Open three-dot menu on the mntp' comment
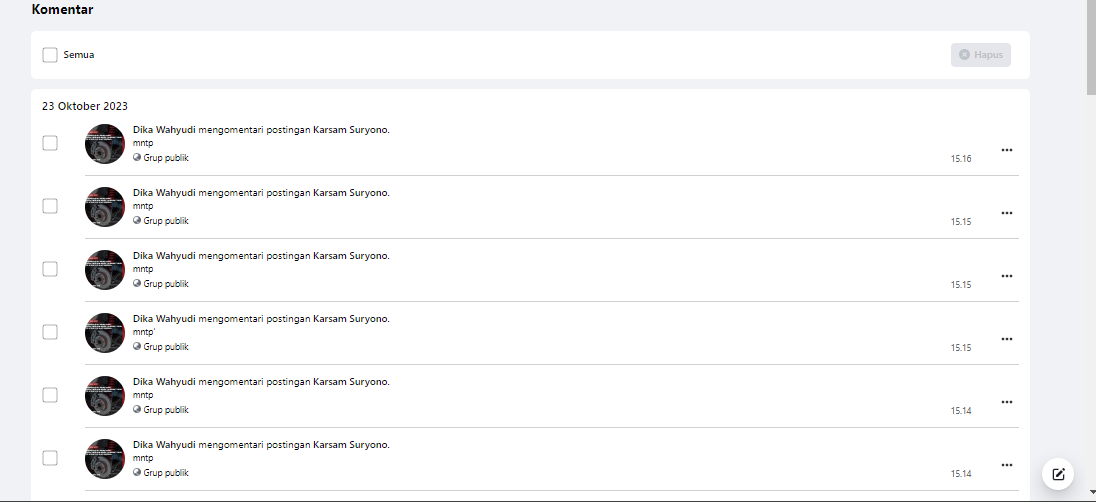The image size is (1096, 502). [1007, 339]
